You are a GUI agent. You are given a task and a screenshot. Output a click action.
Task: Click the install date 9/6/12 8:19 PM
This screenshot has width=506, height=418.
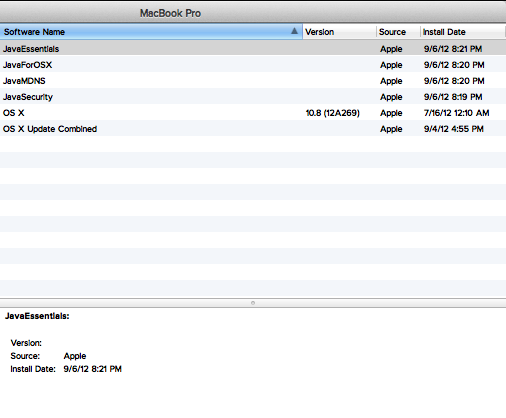pos(453,97)
